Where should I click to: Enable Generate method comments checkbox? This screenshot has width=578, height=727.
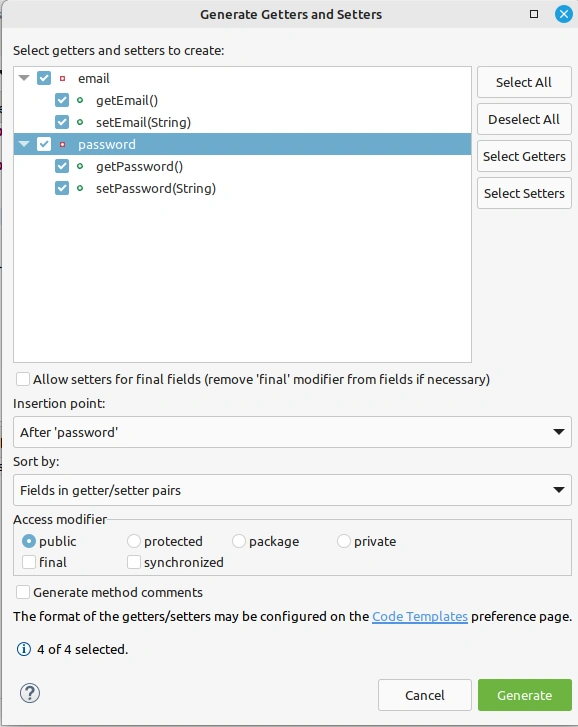pyautogui.click(x=23, y=592)
